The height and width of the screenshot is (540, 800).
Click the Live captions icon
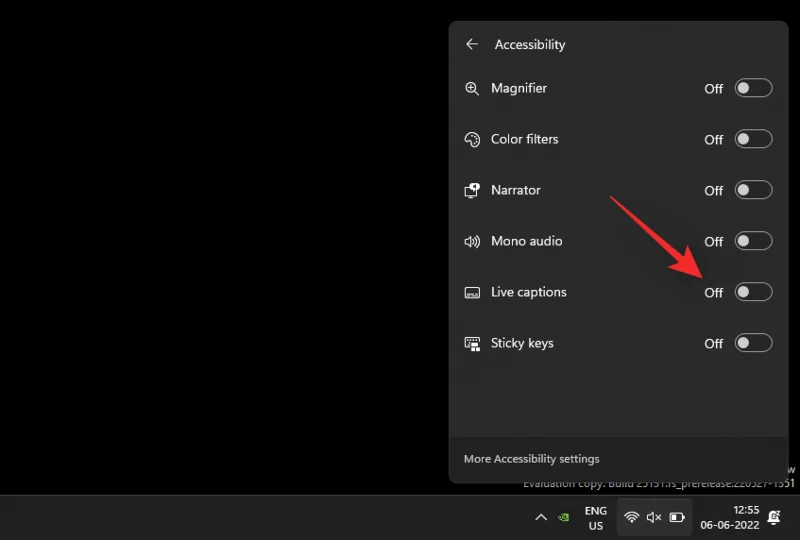472,292
